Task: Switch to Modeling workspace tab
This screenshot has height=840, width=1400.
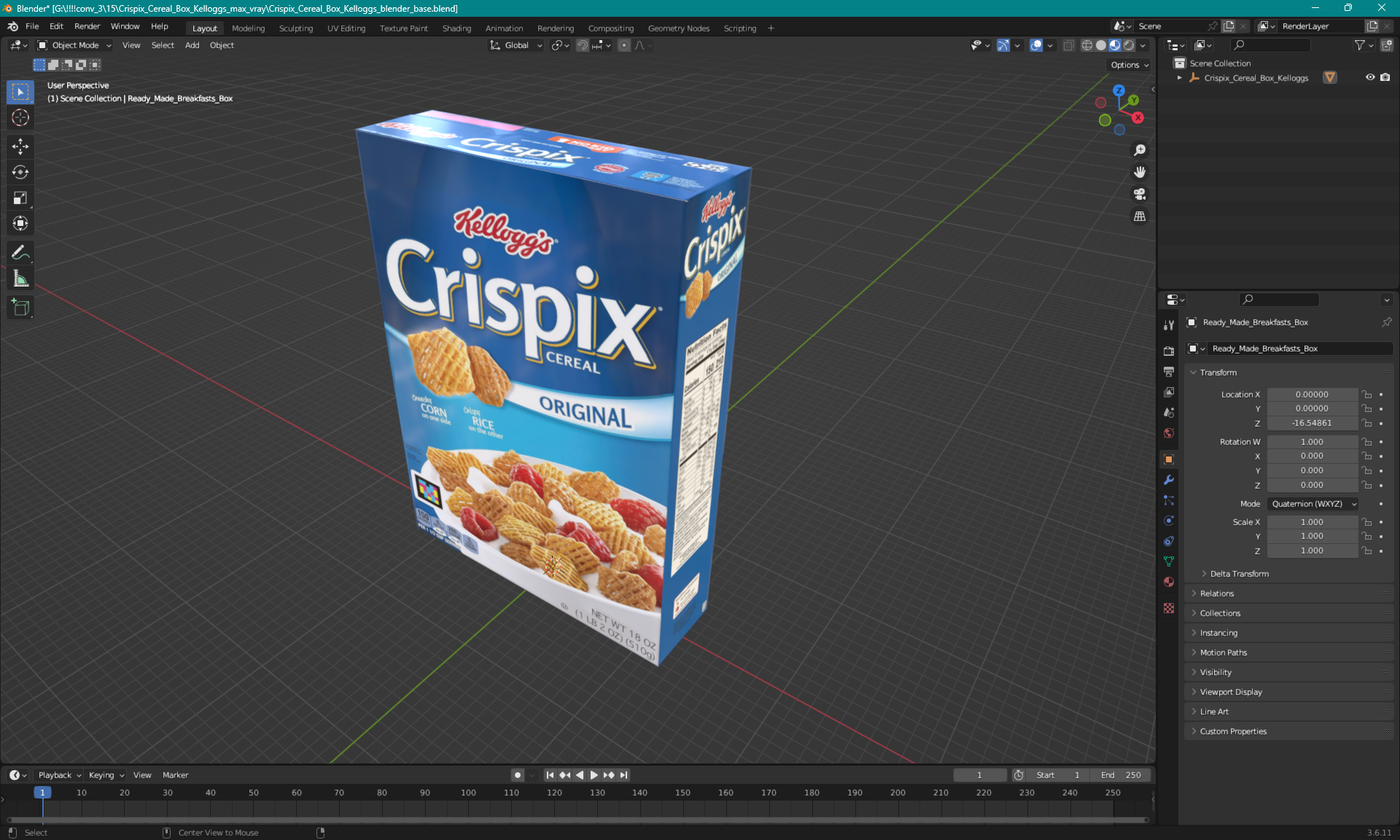Action: [248, 28]
